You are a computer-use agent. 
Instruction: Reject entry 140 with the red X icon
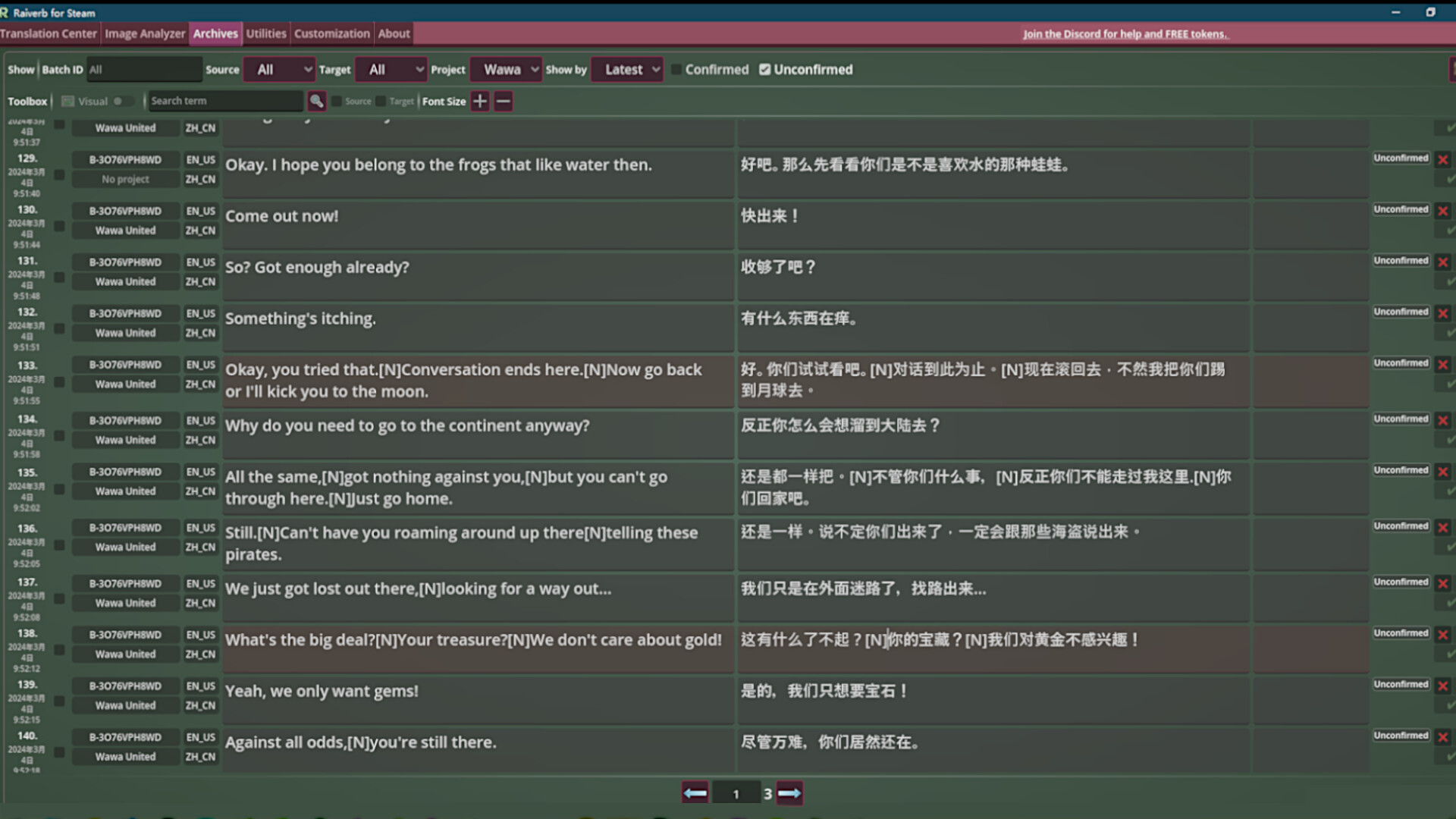pyautogui.click(x=1442, y=735)
